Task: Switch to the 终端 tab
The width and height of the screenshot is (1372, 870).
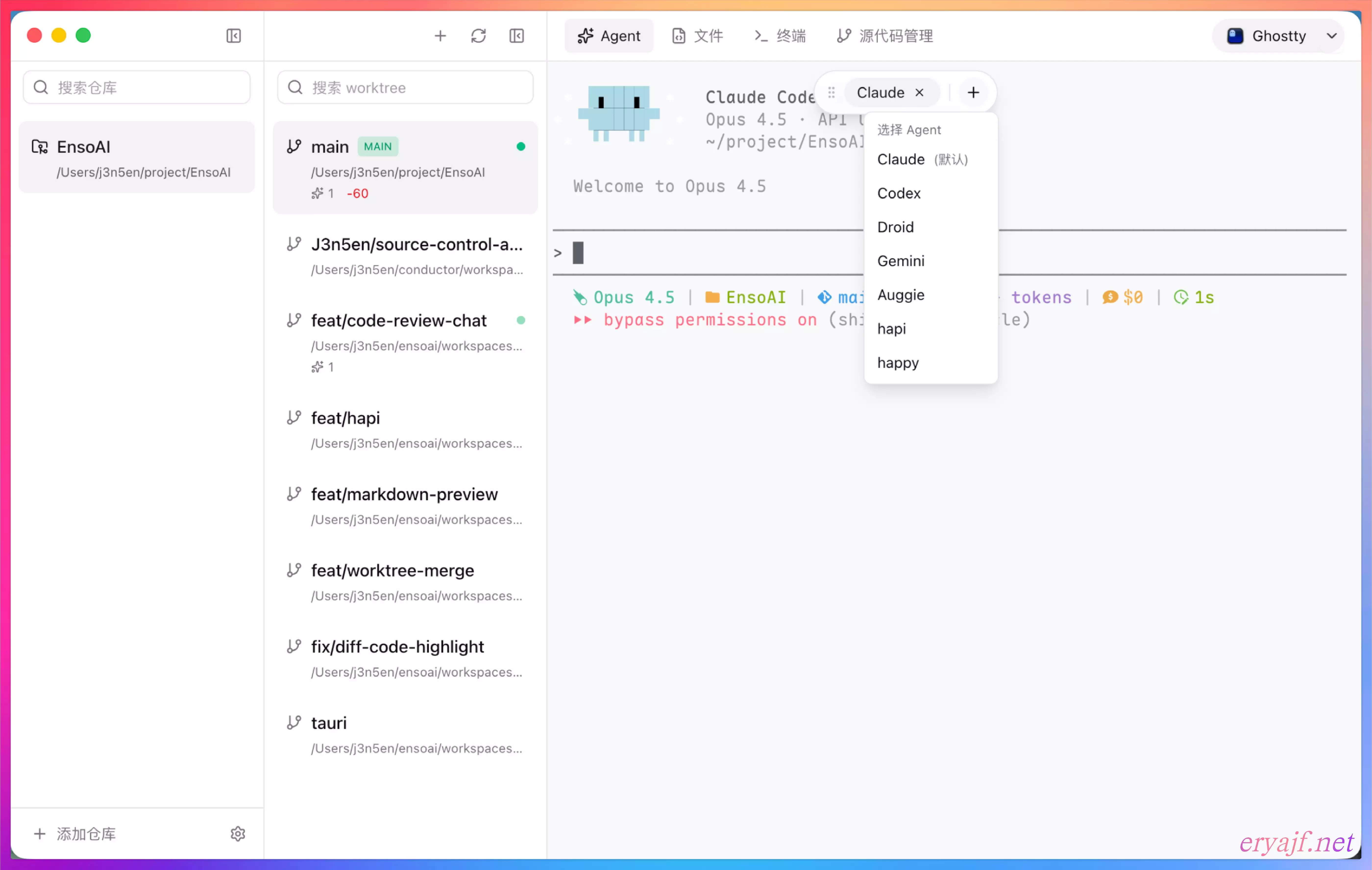Action: coord(780,36)
